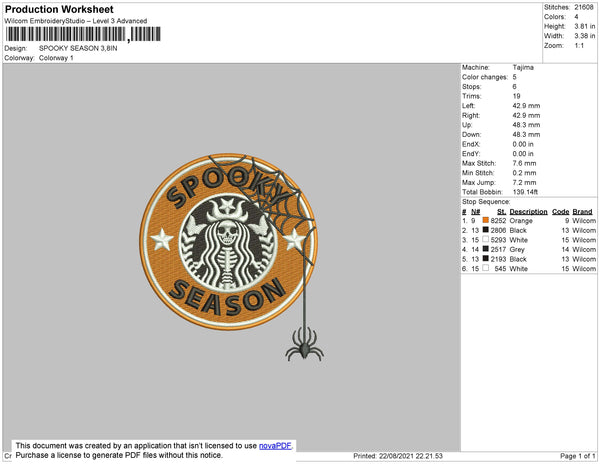The image size is (600, 464).
Task: Click the 'Color changes:' label
Action: click(485, 77)
